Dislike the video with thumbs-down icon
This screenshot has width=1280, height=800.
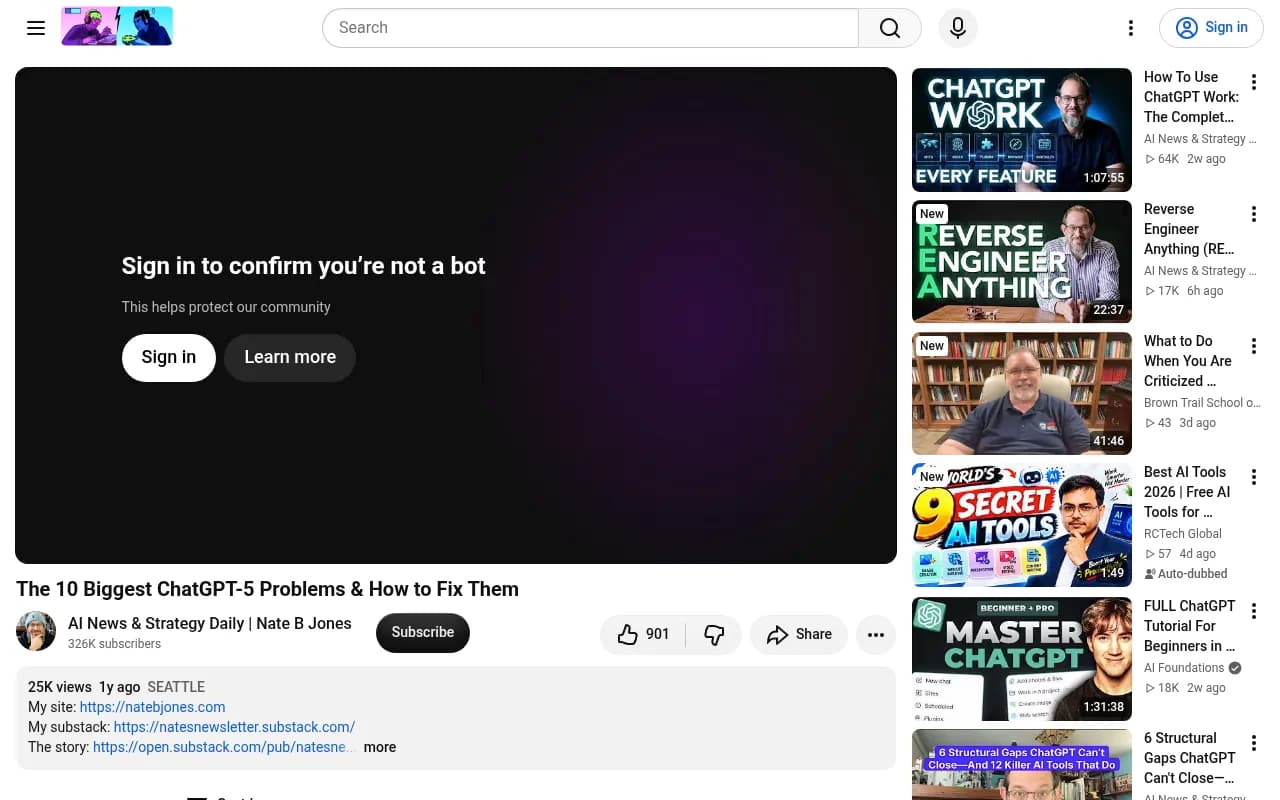pyautogui.click(x=714, y=634)
